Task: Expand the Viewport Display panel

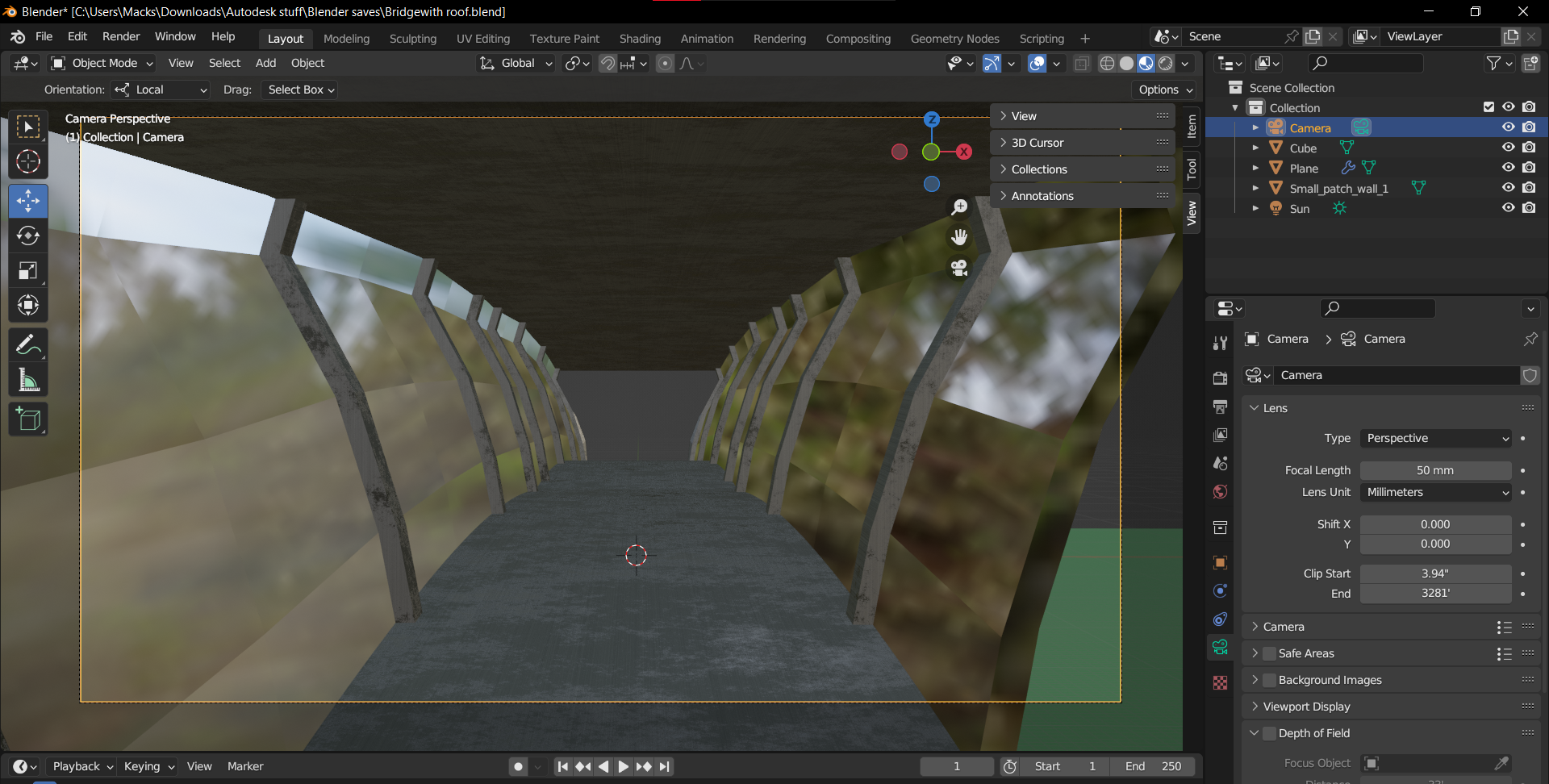Action: tap(1306, 707)
